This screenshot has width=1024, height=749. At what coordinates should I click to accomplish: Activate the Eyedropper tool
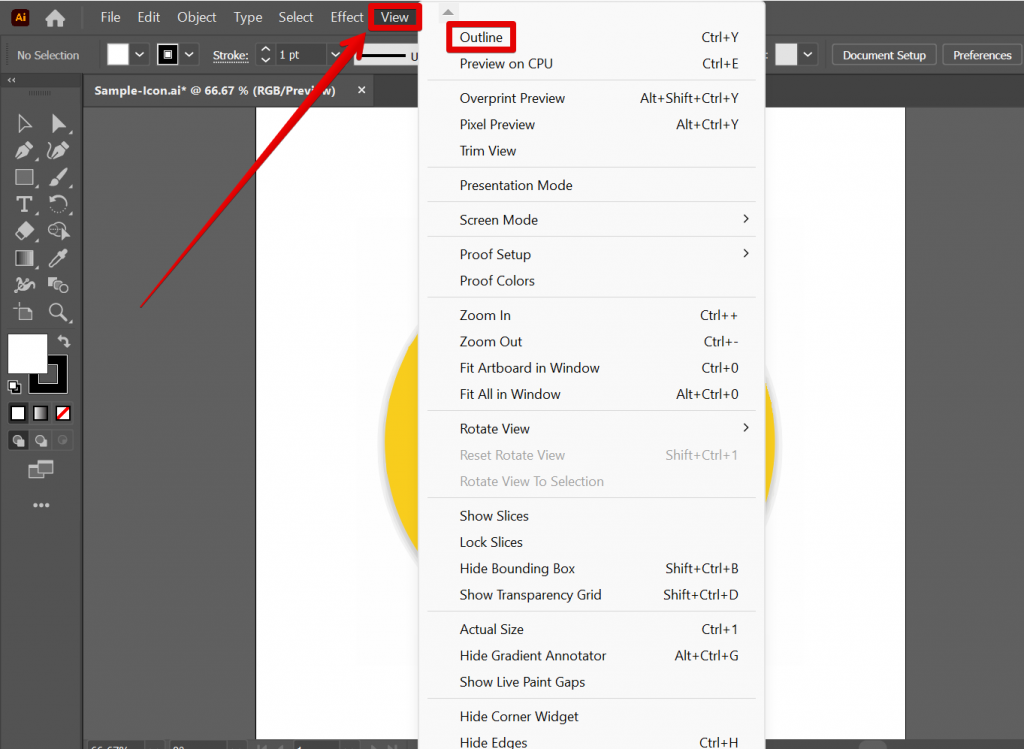[59, 258]
